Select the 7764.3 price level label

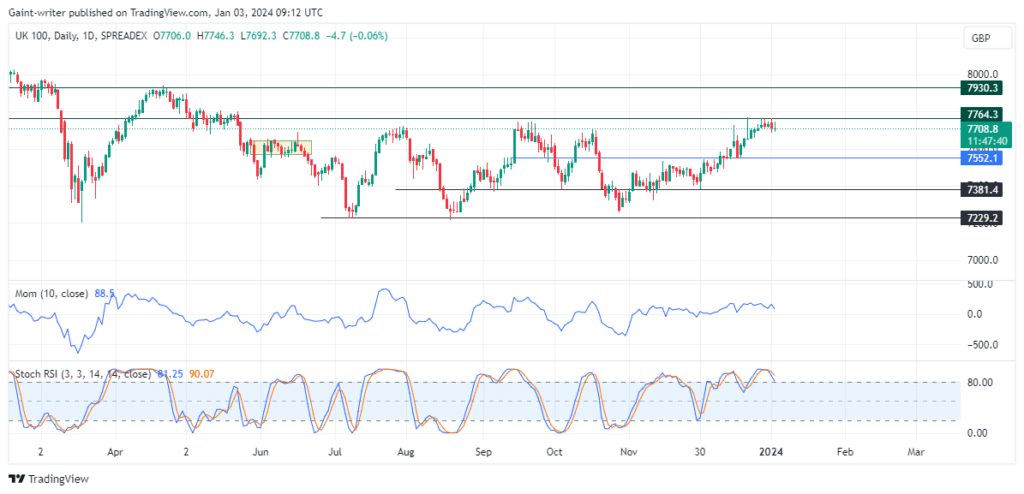point(984,114)
